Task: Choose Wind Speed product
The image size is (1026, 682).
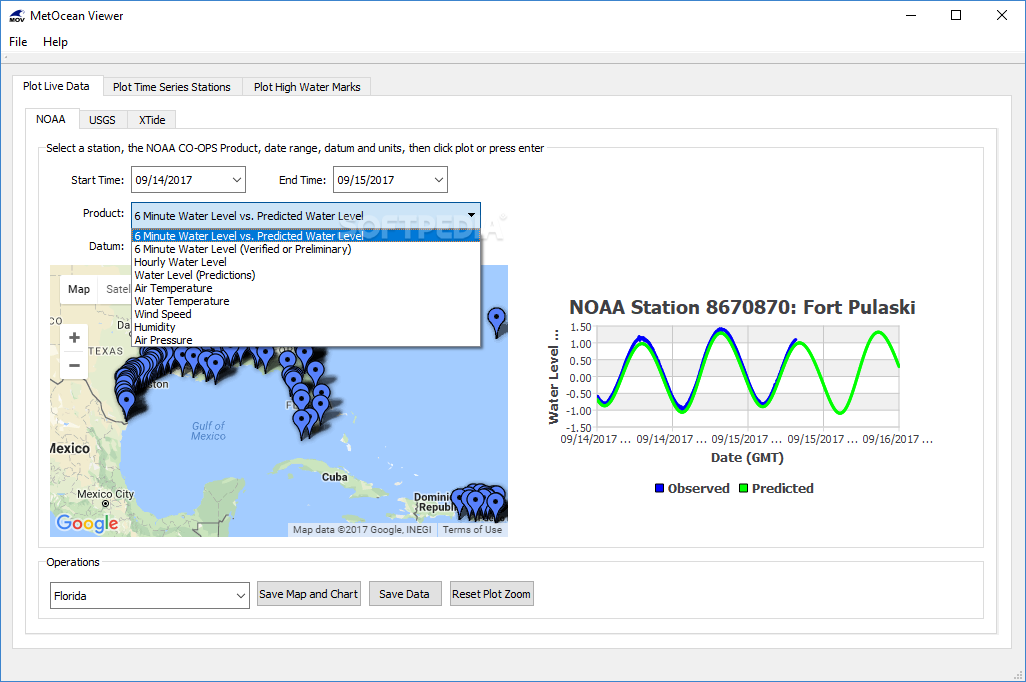Action: [306, 314]
